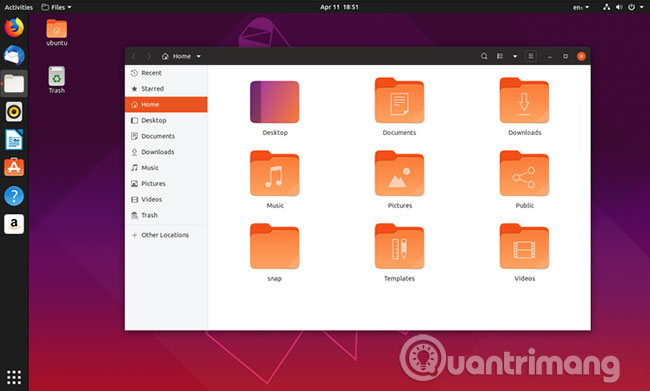The width and height of the screenshot is (650, 391).
Task: Click the Home button in path bar
Action: click(x=177, y=56)
